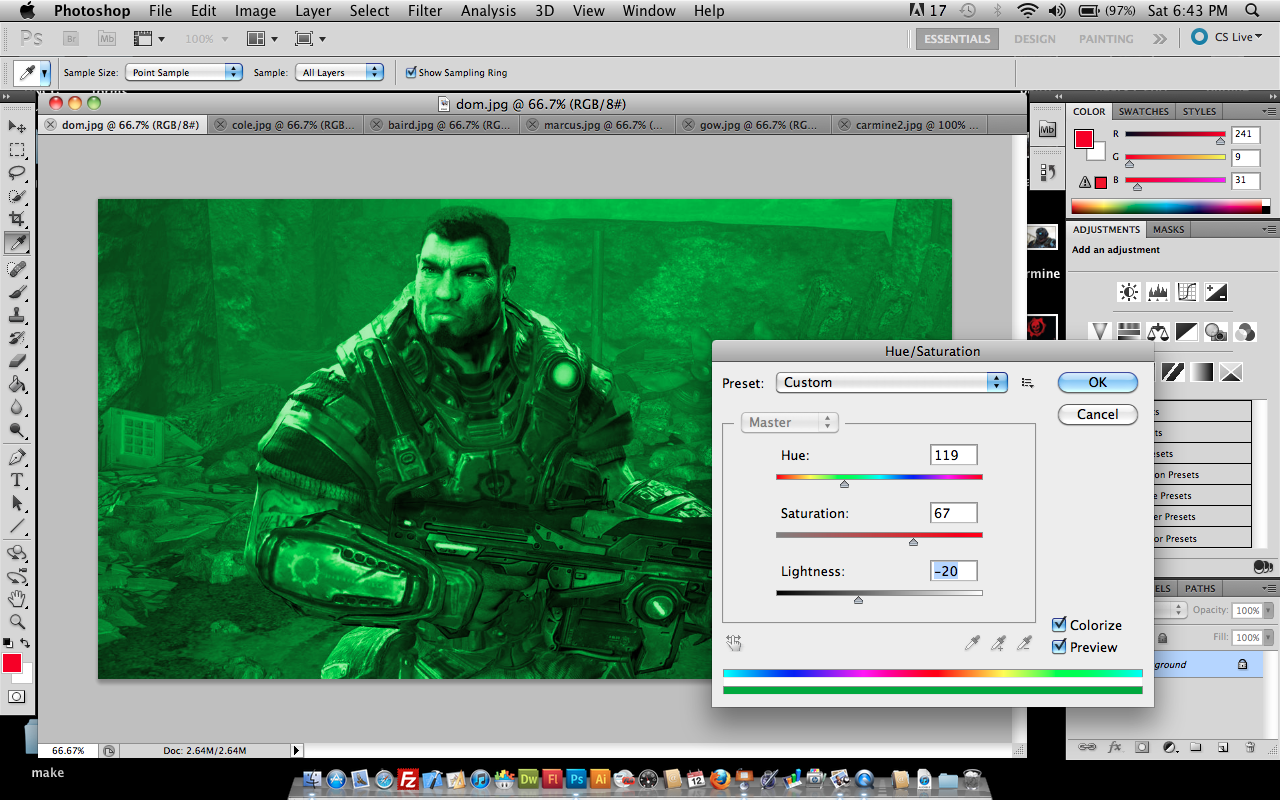Click the R color value field

click(1245, 134)
